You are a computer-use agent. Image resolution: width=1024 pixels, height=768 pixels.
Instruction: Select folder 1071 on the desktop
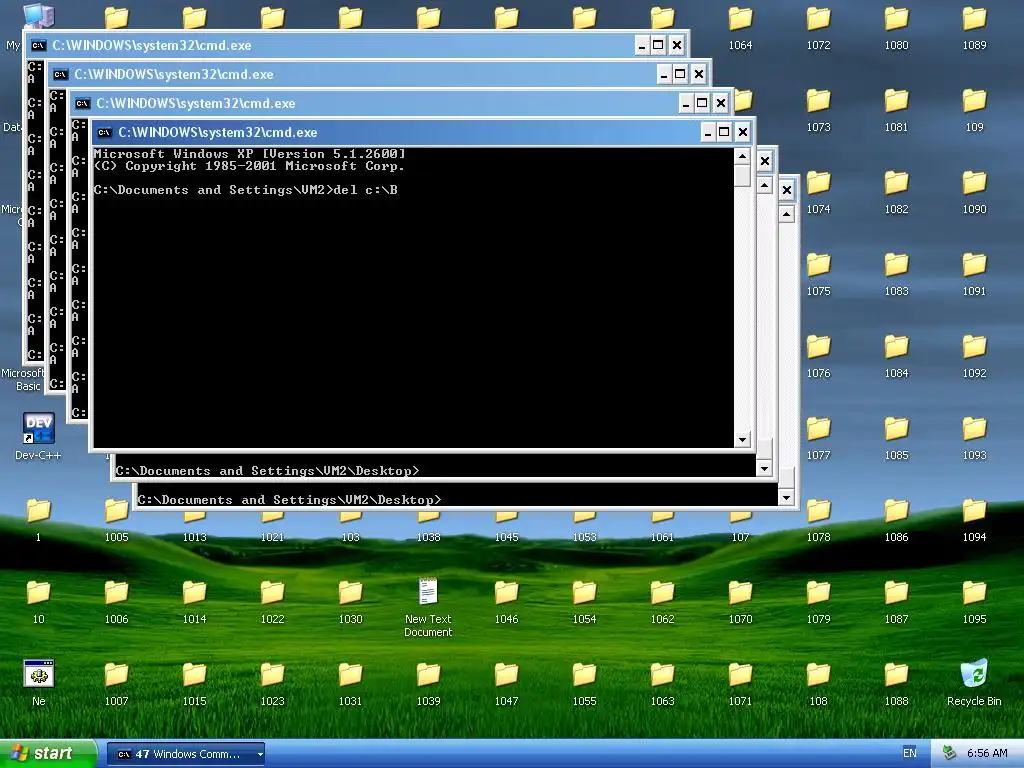[x=740, y=684]
